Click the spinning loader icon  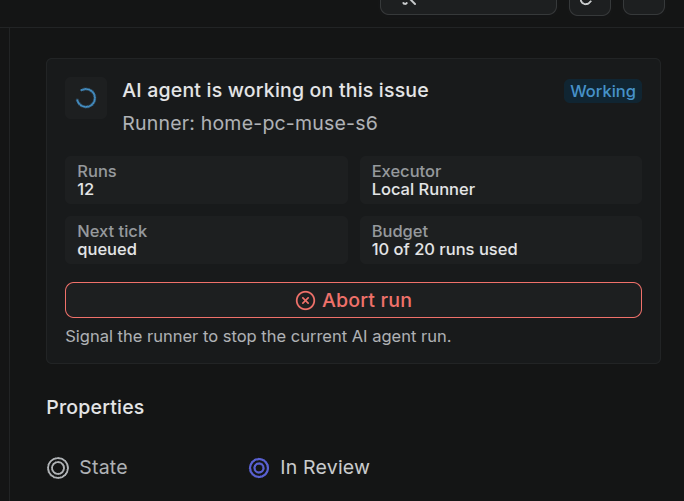click(x=86, y=98)
